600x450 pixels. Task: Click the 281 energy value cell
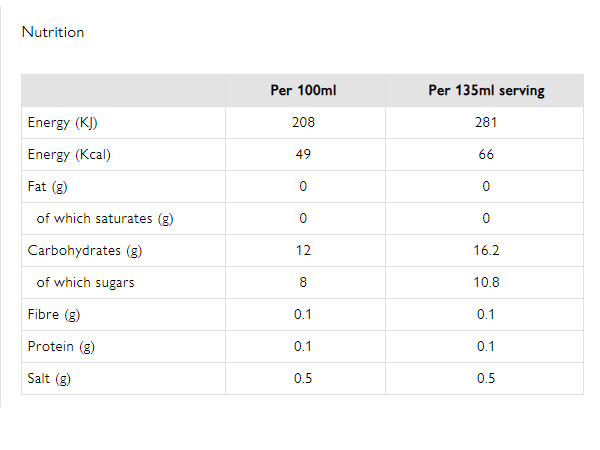pos(486,123)
